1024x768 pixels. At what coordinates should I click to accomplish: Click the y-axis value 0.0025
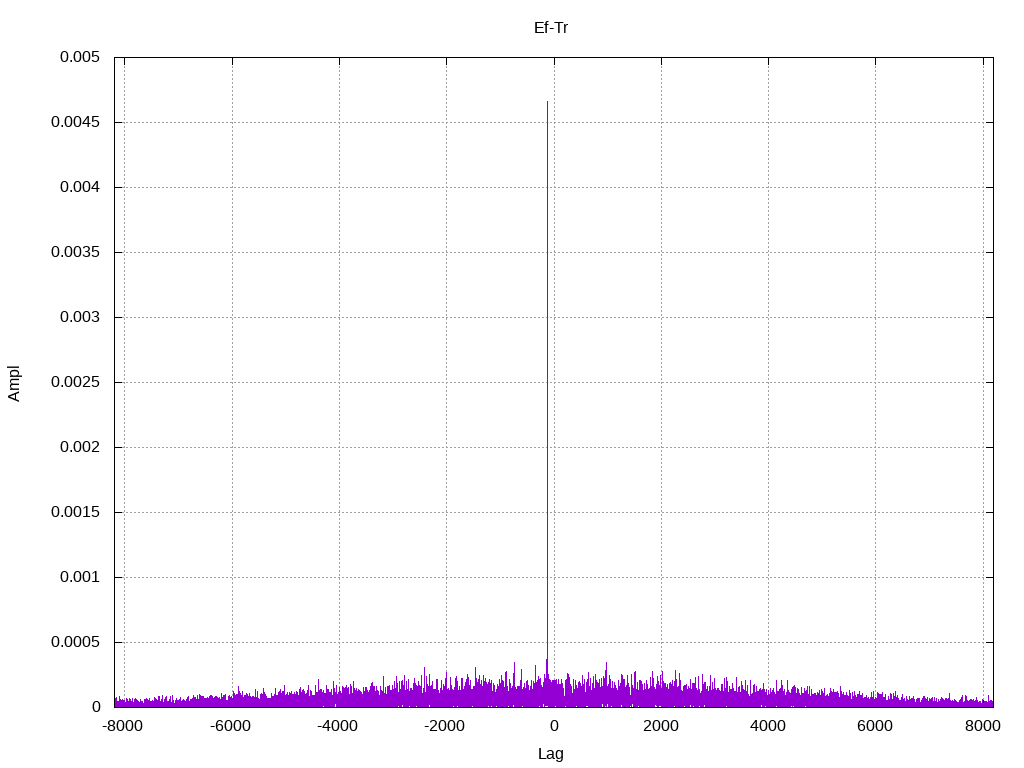pyautogui.click(x=75, y=382)
